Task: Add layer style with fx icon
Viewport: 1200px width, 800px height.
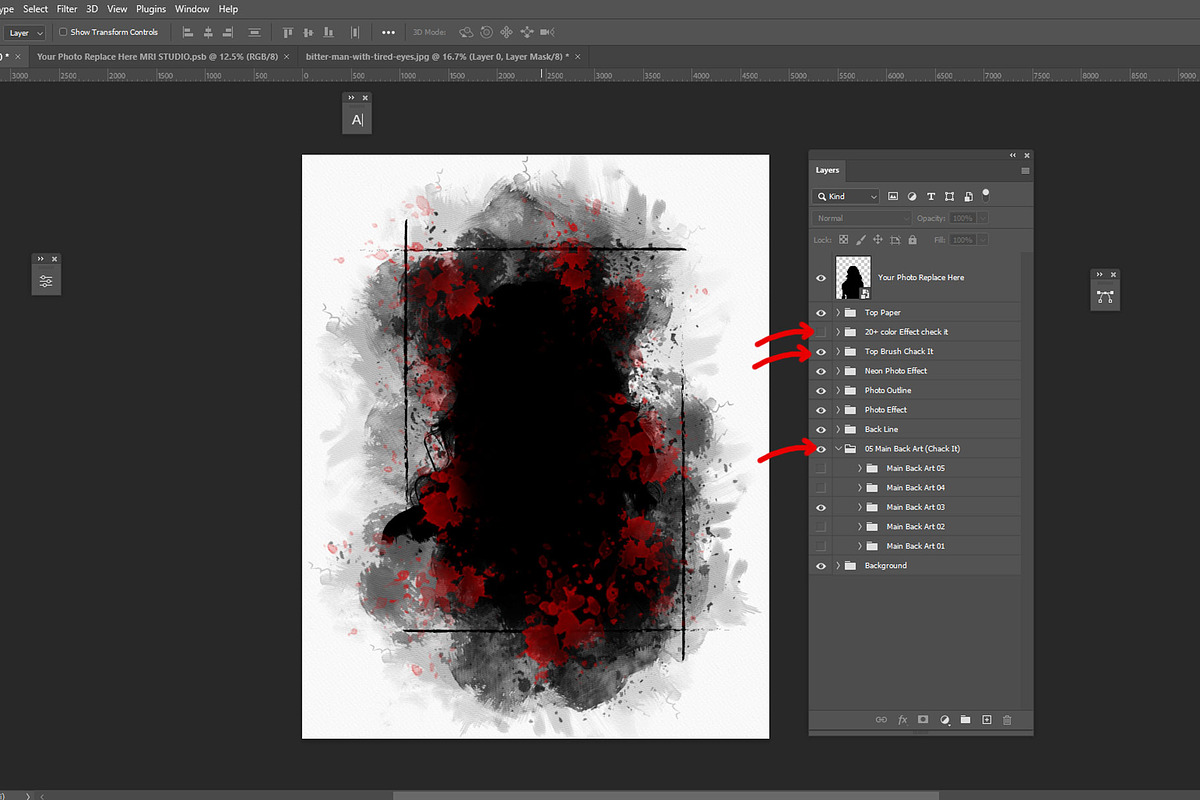Action: point(902,720)
